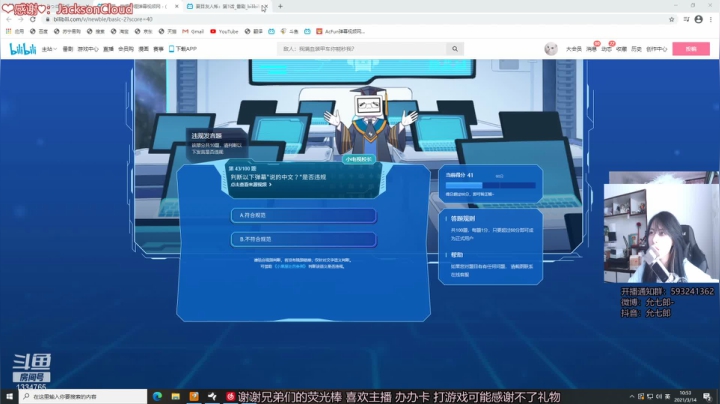Open the media control icon in Chrome toolbar
The width and height of the screenshot is (720, 404).
[686, 19]
